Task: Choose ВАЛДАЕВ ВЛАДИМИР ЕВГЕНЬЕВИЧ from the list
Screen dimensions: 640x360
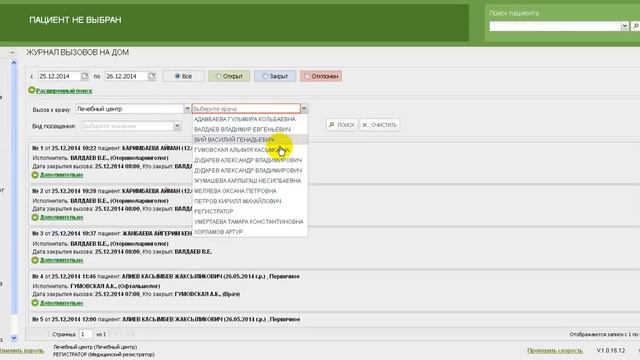Action: pos(250,129)
